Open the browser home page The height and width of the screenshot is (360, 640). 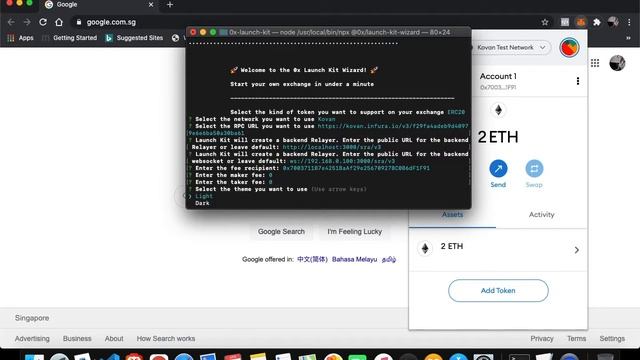pos(59,22)
